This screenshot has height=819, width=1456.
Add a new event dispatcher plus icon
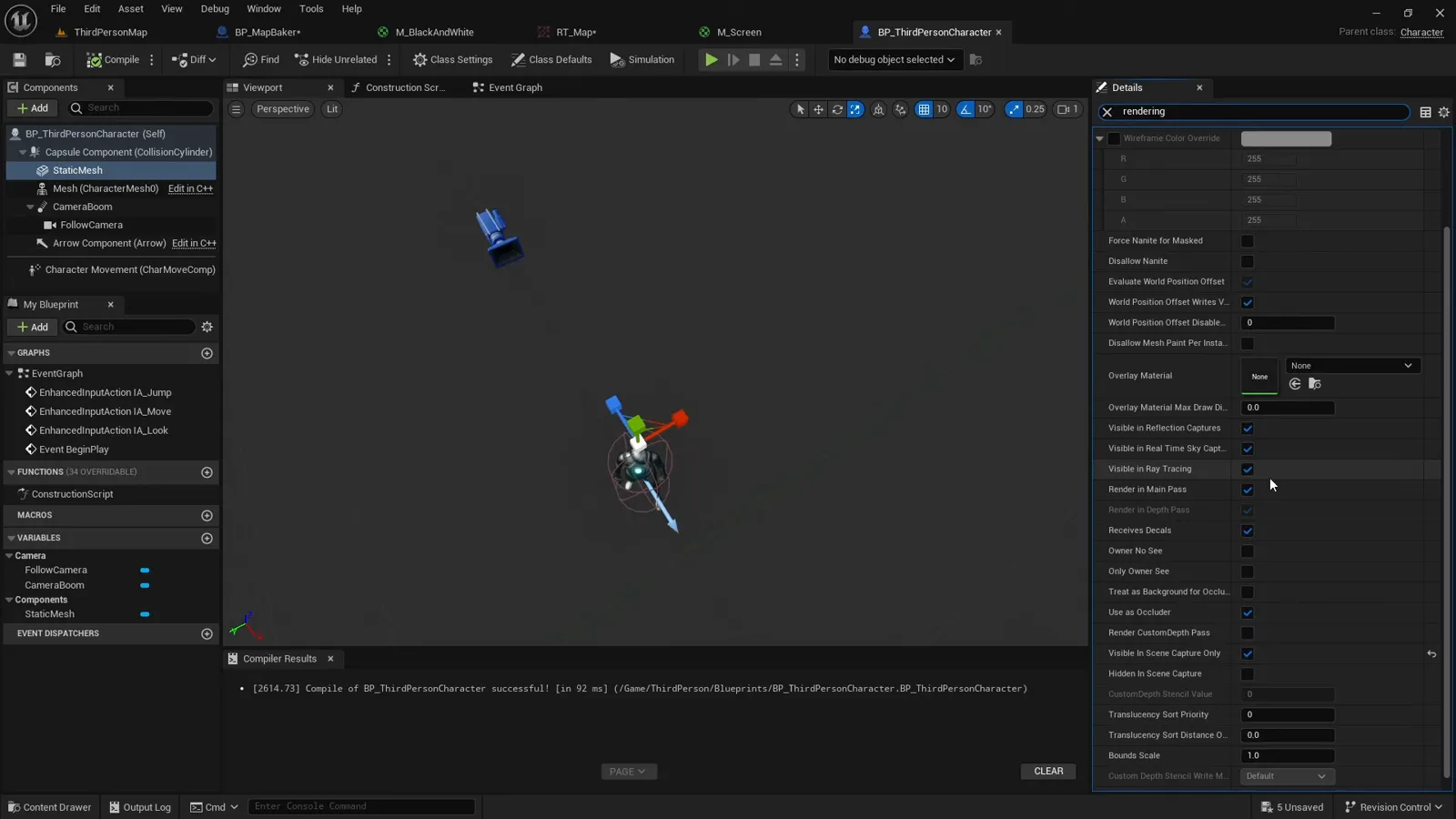coord(207,633)
